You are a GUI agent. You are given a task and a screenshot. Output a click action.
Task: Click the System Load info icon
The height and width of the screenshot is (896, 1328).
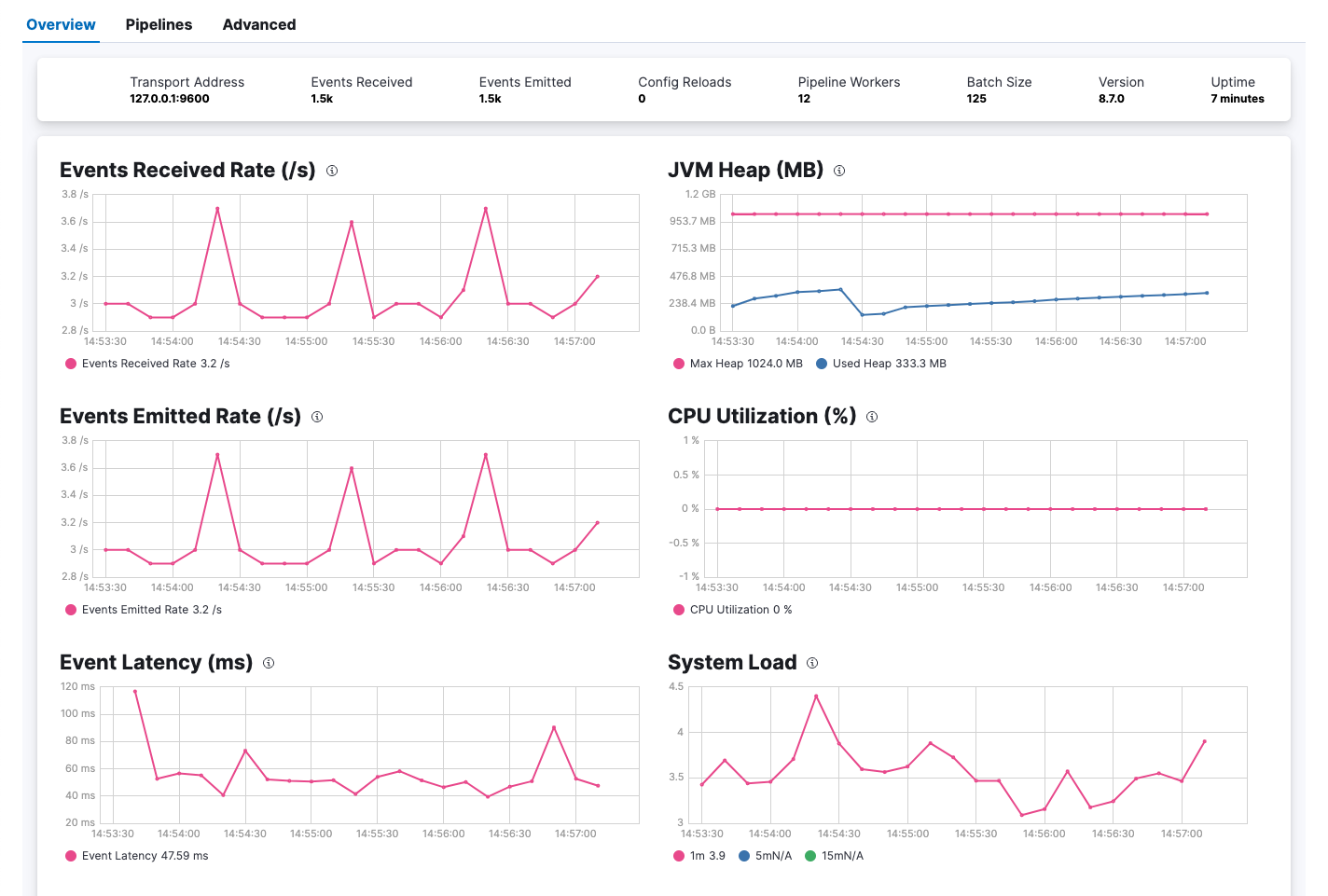(x=811, y=663)
